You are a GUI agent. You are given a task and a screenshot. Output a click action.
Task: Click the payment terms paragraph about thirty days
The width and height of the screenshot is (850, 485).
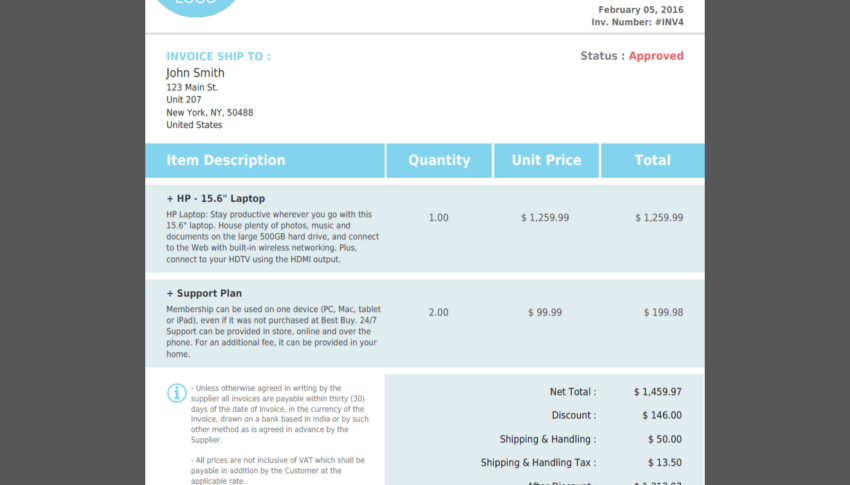click(280, 414)
